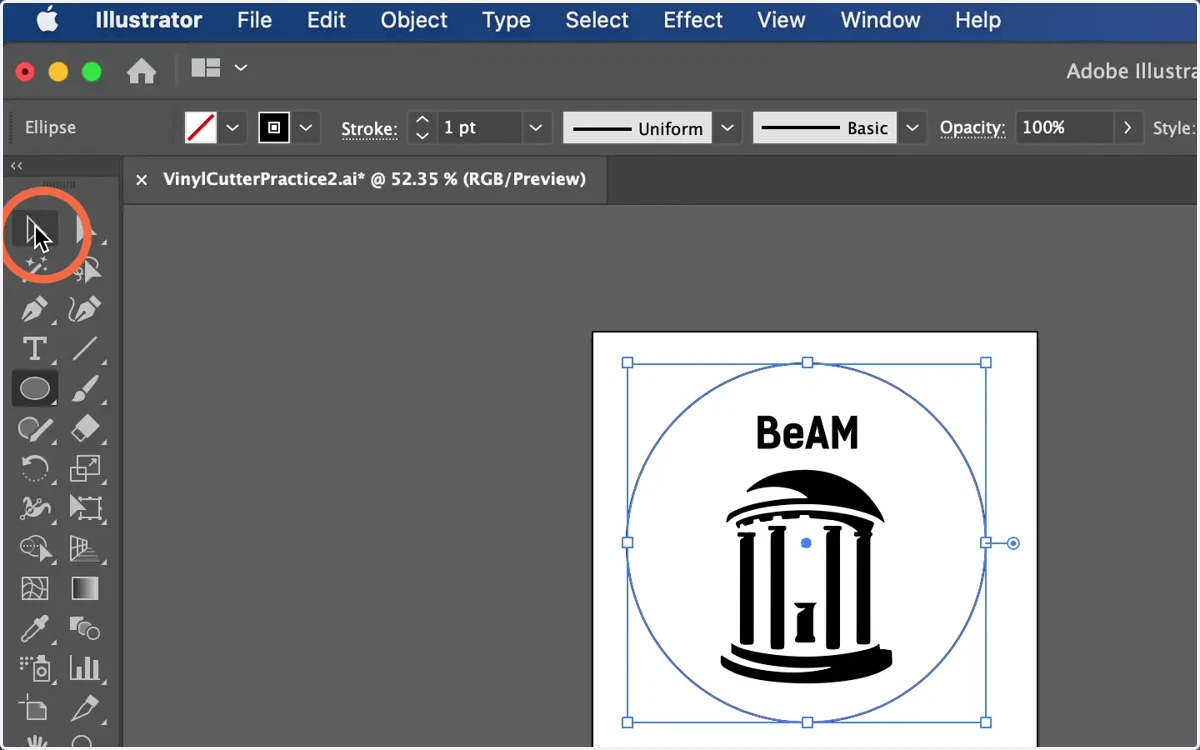
Task: Click the stroke weight stepper arrows
Action: [x=422, y=128]
